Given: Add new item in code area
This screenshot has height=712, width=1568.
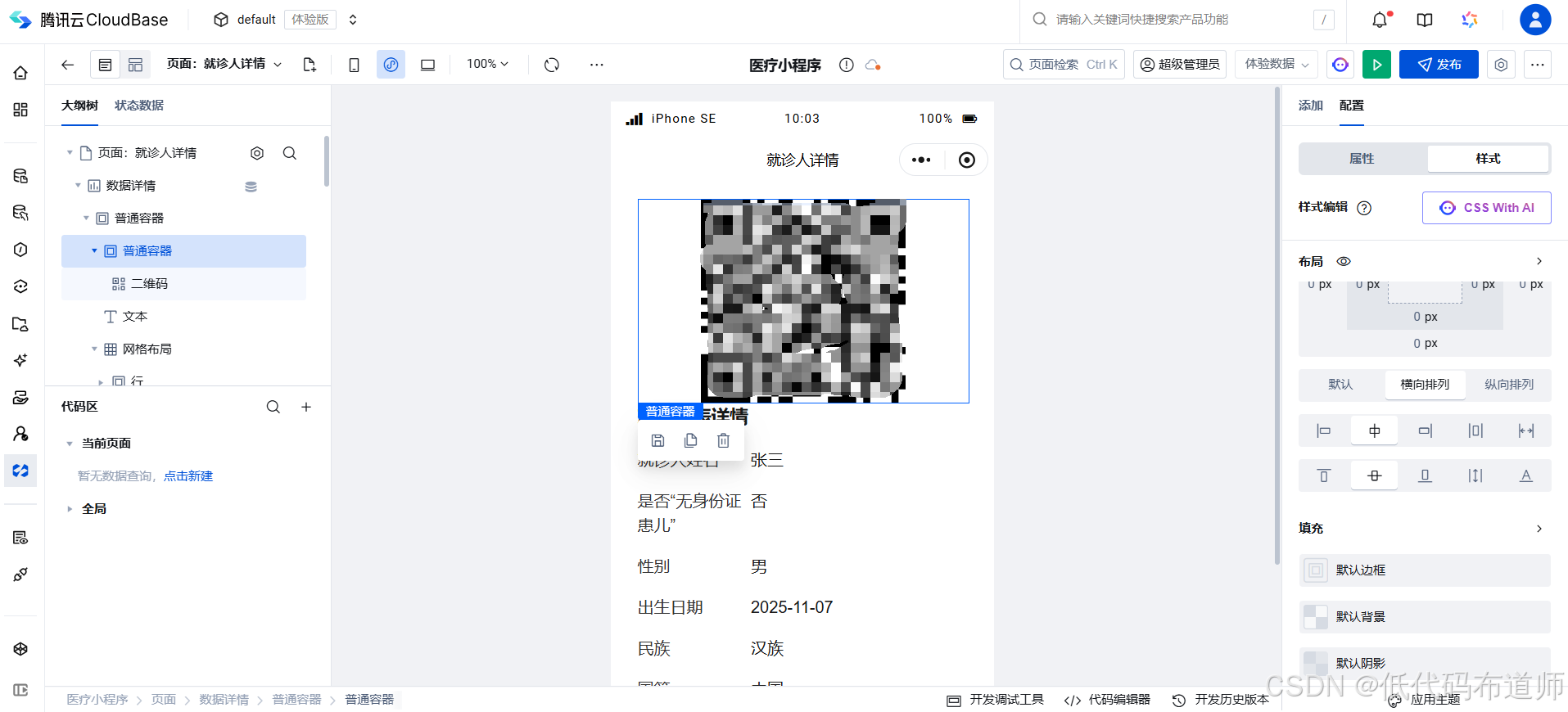Looking at the screenshot, I should point(306,407).
